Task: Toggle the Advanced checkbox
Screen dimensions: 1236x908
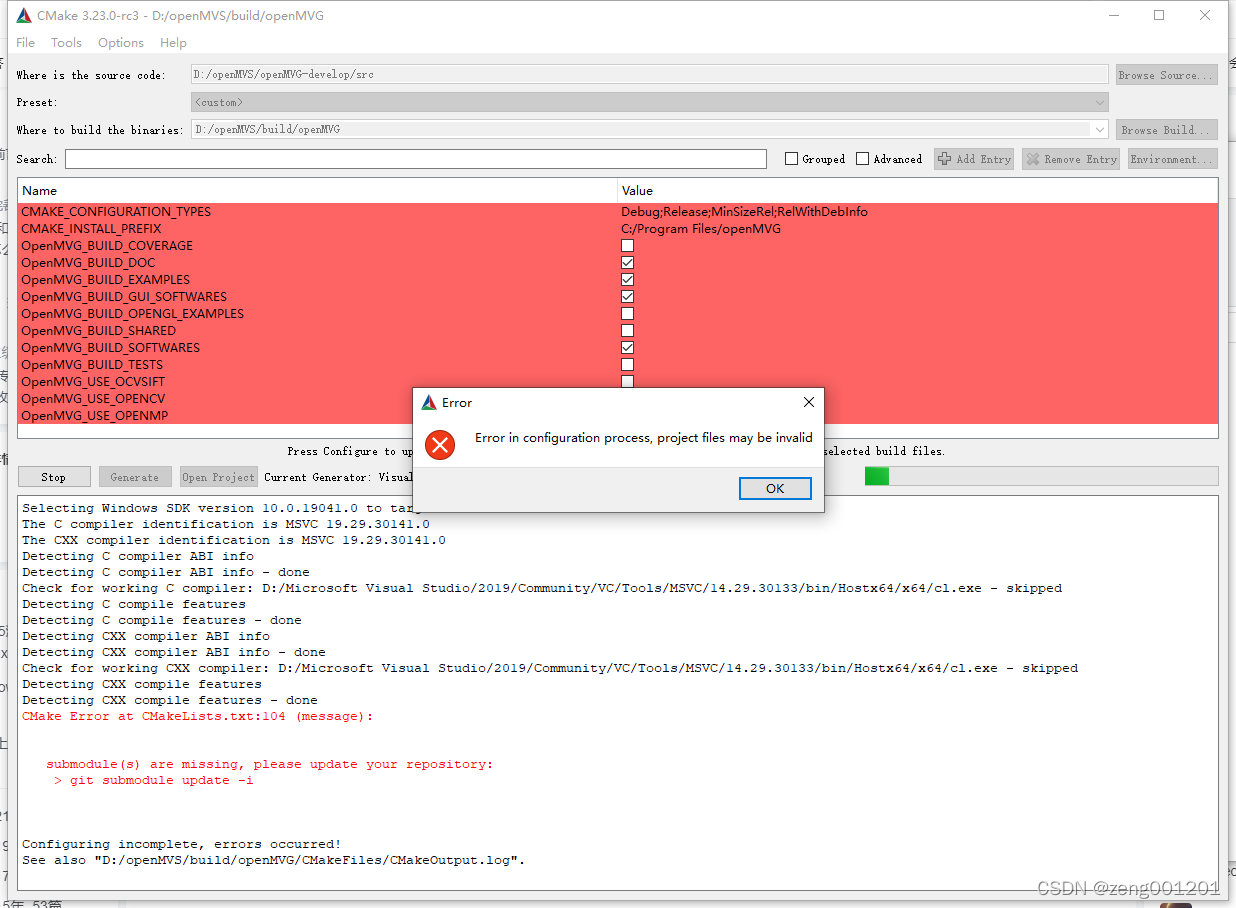Action: [862, 159]
